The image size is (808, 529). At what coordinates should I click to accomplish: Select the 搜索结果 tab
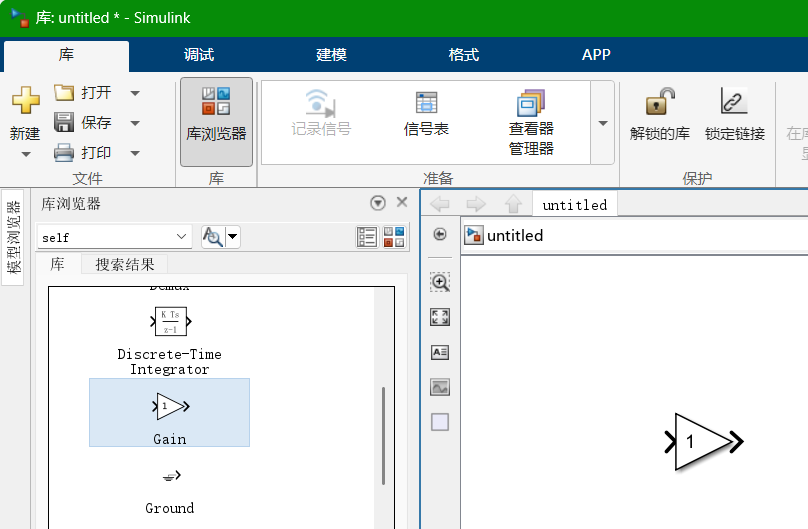(125, 265)
